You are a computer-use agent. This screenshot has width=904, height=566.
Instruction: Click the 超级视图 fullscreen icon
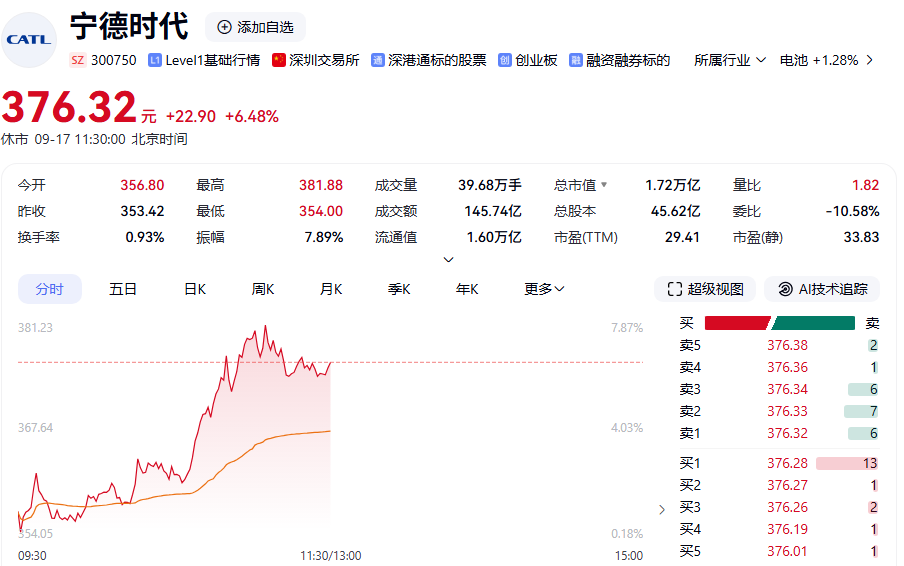pos(674,289)
